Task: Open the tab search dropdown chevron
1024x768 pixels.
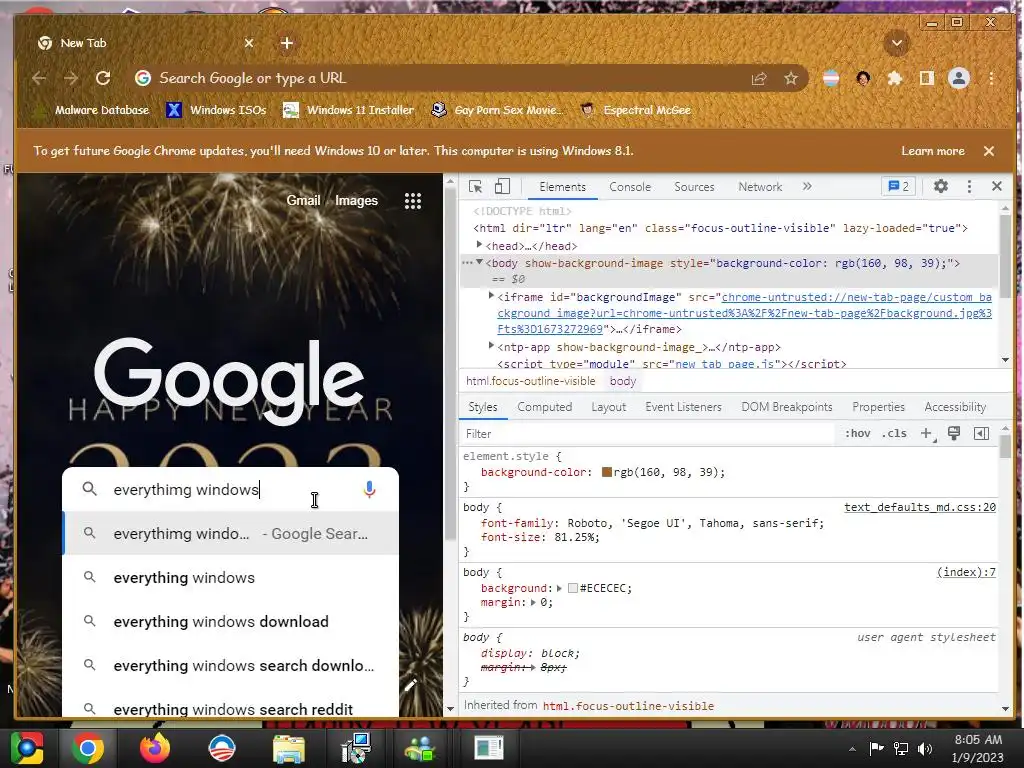Action: click(897, 43)
